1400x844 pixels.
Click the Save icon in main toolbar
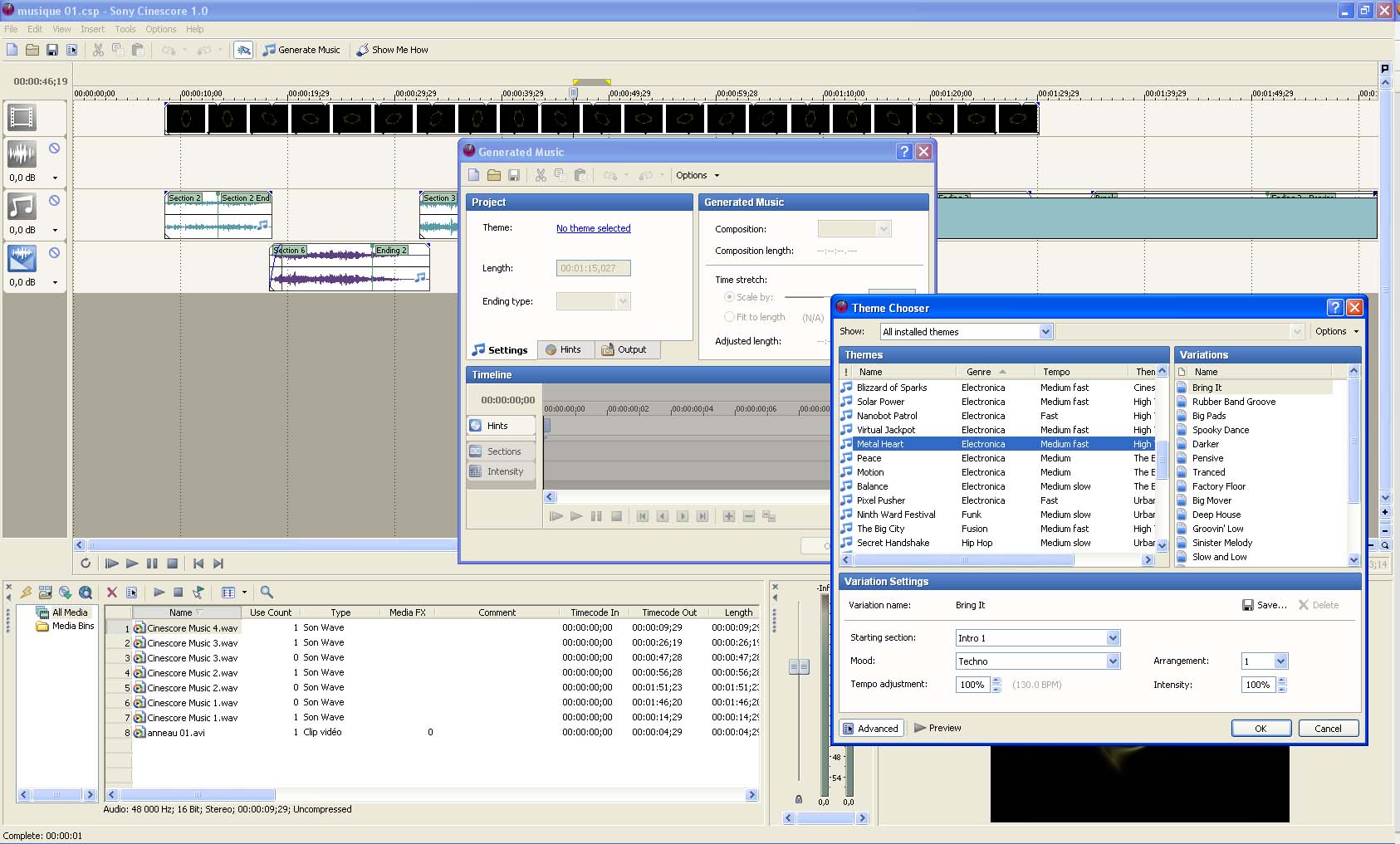[x=51, y=50]
